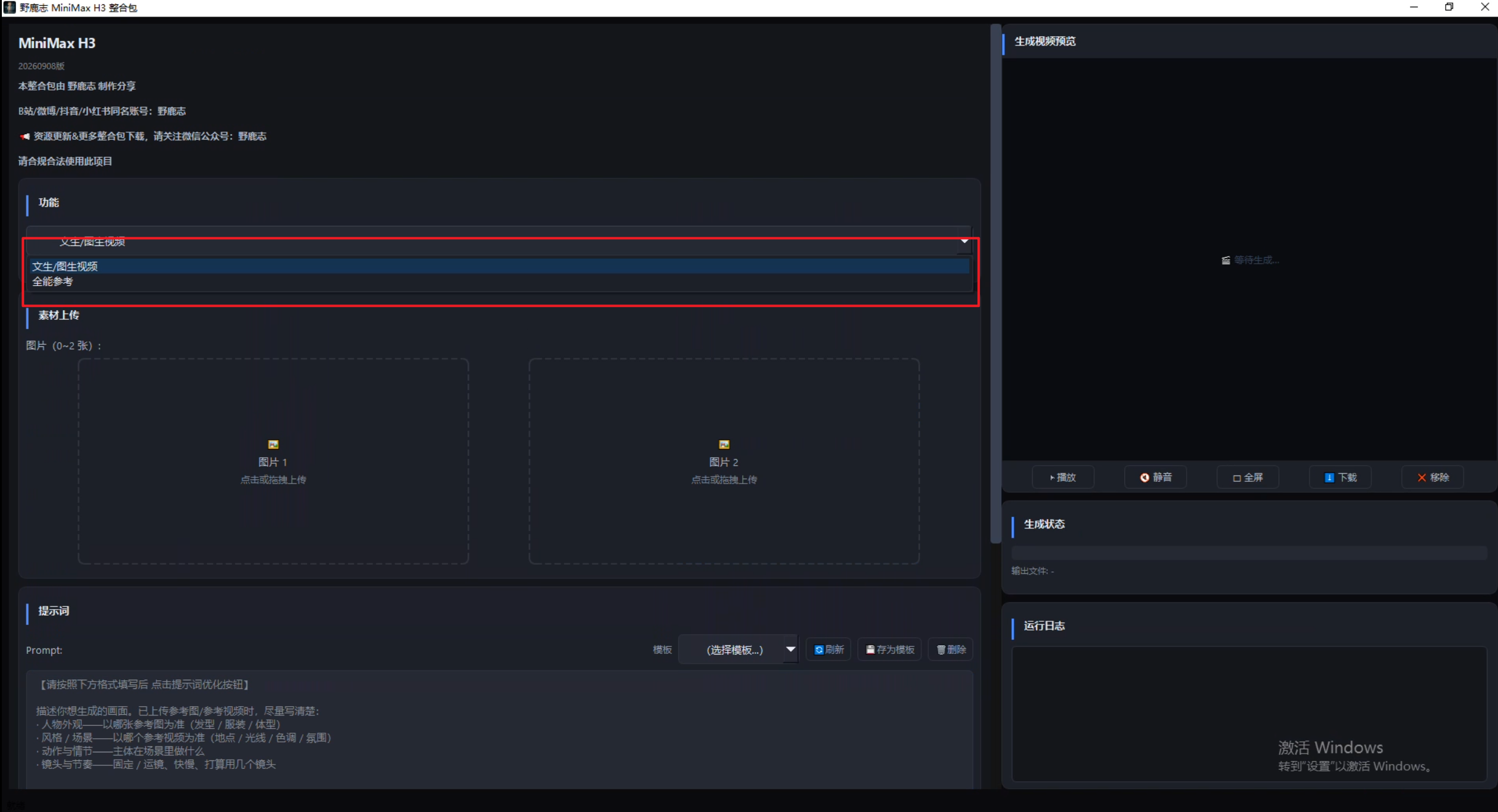Restore down the application window
1498x812 pixels.
[1449, 7]
